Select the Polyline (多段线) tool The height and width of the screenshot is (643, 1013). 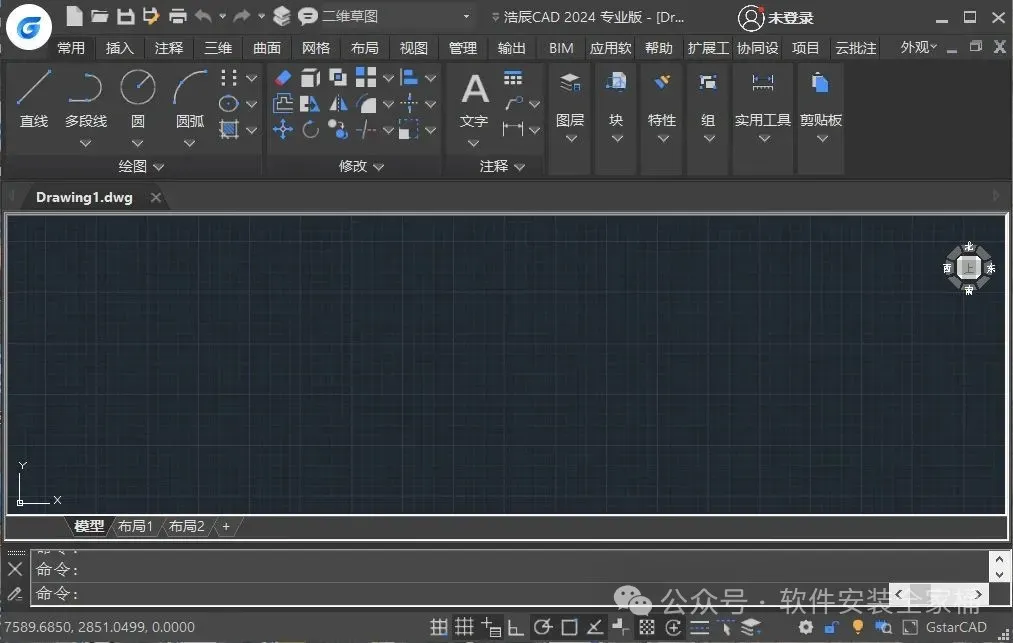click(x=85, y=97)
